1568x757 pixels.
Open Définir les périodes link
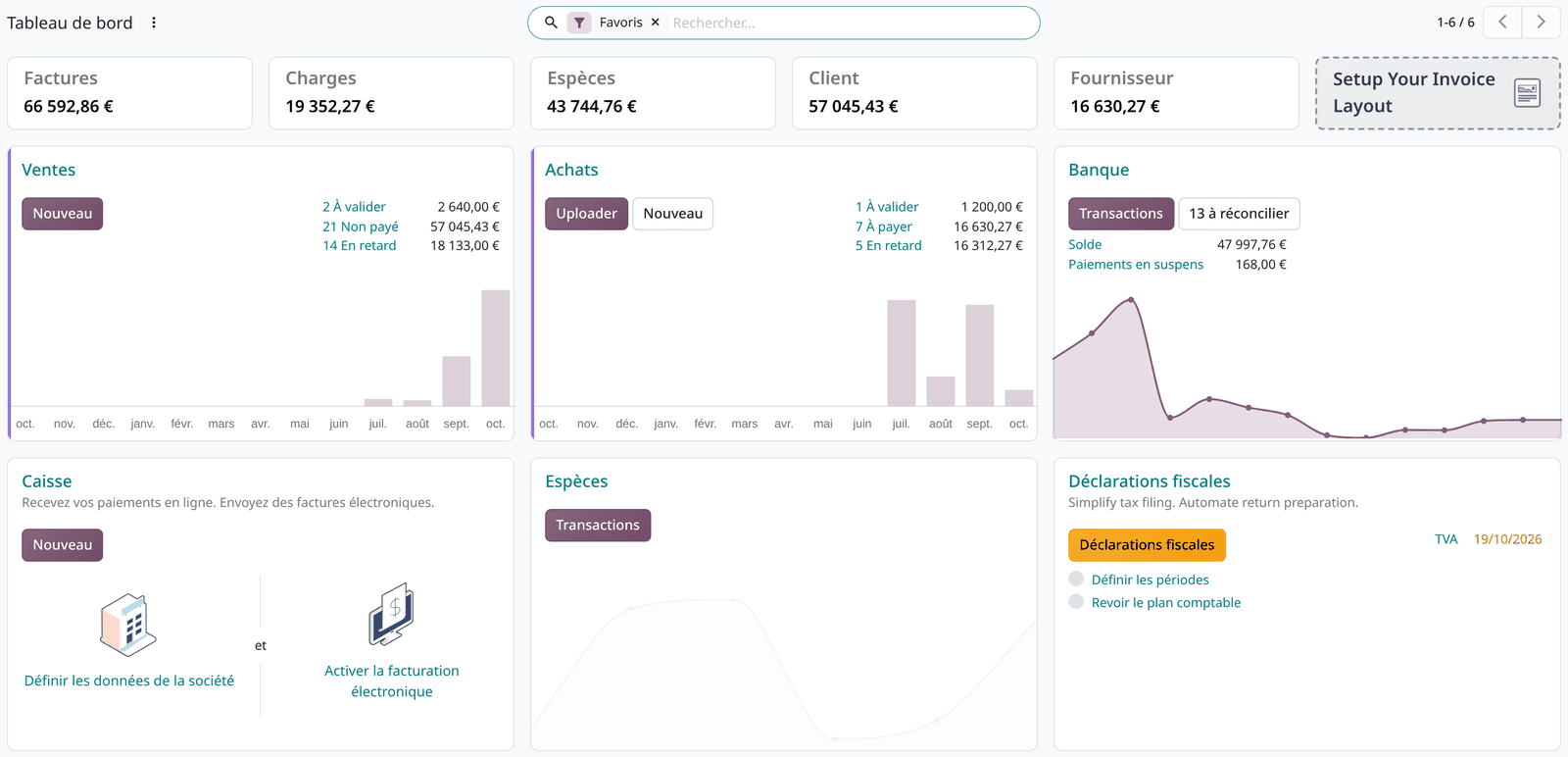(1151, 580)
